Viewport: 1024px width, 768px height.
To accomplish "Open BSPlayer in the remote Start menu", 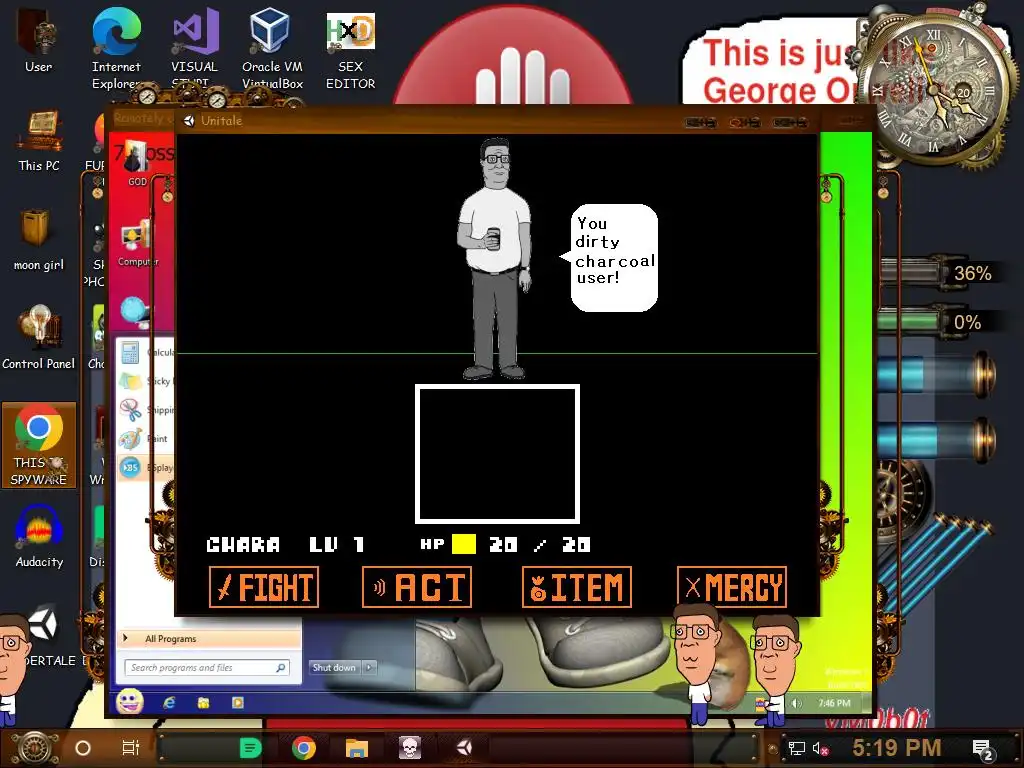I will [x=147, y=468].
